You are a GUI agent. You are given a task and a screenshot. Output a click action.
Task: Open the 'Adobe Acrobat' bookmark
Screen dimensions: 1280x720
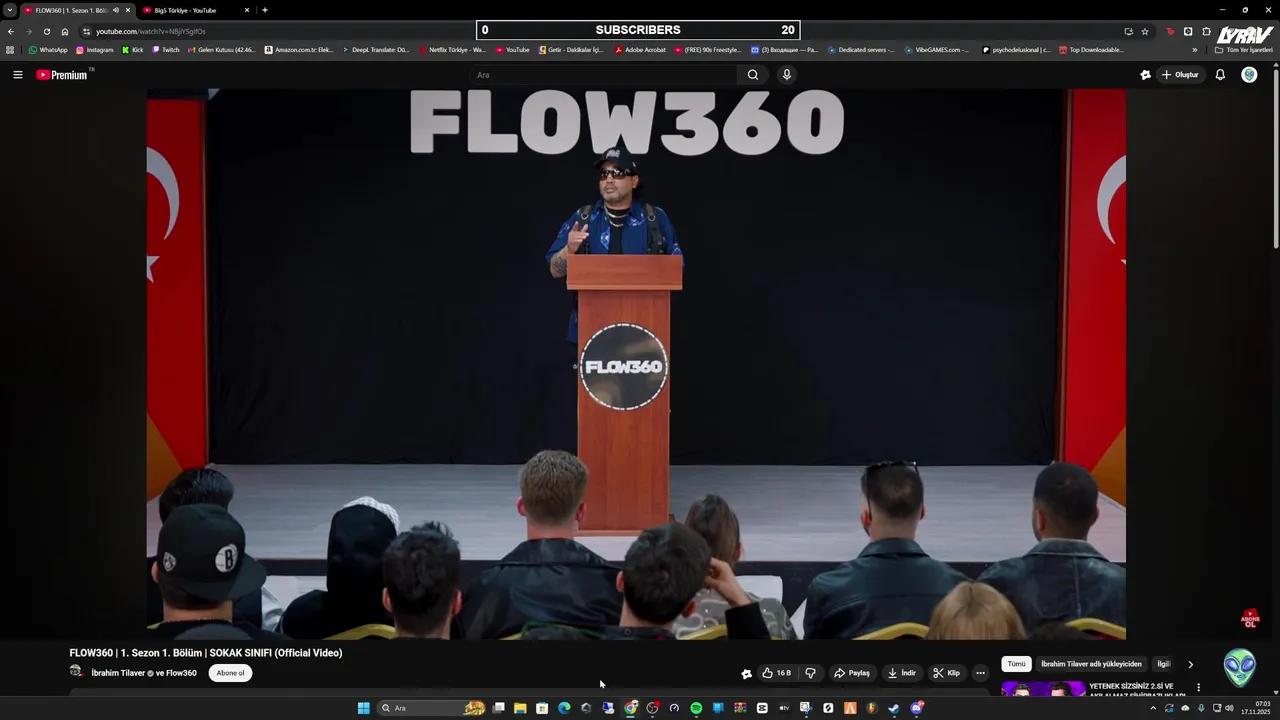click(640, 49)
